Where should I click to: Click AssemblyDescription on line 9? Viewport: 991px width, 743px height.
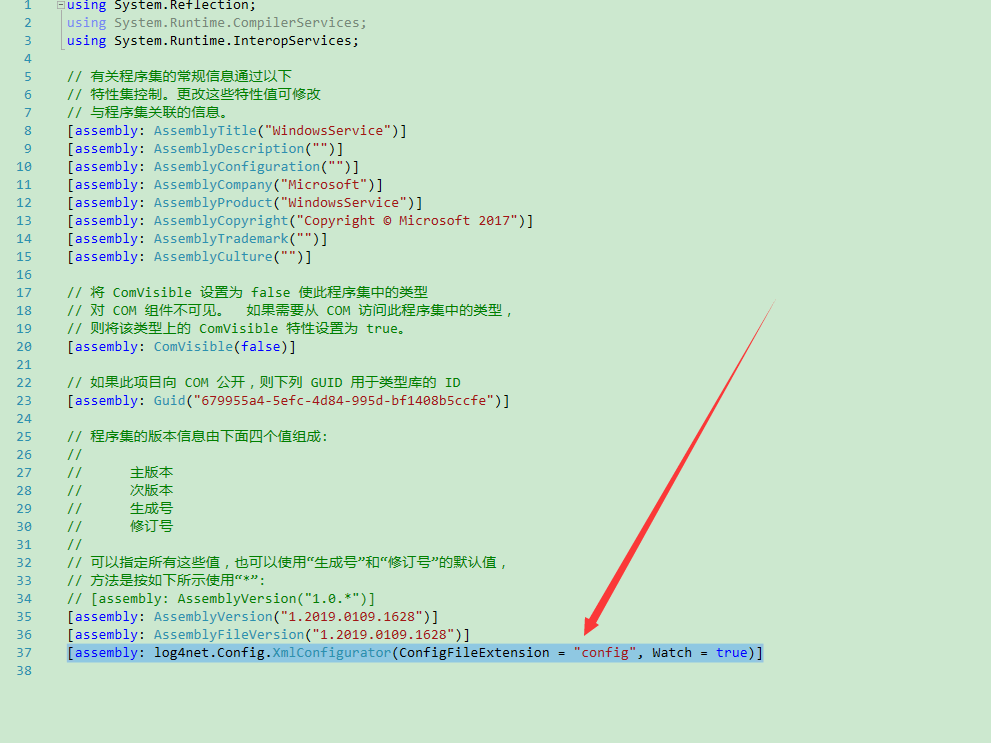point(229,148)
